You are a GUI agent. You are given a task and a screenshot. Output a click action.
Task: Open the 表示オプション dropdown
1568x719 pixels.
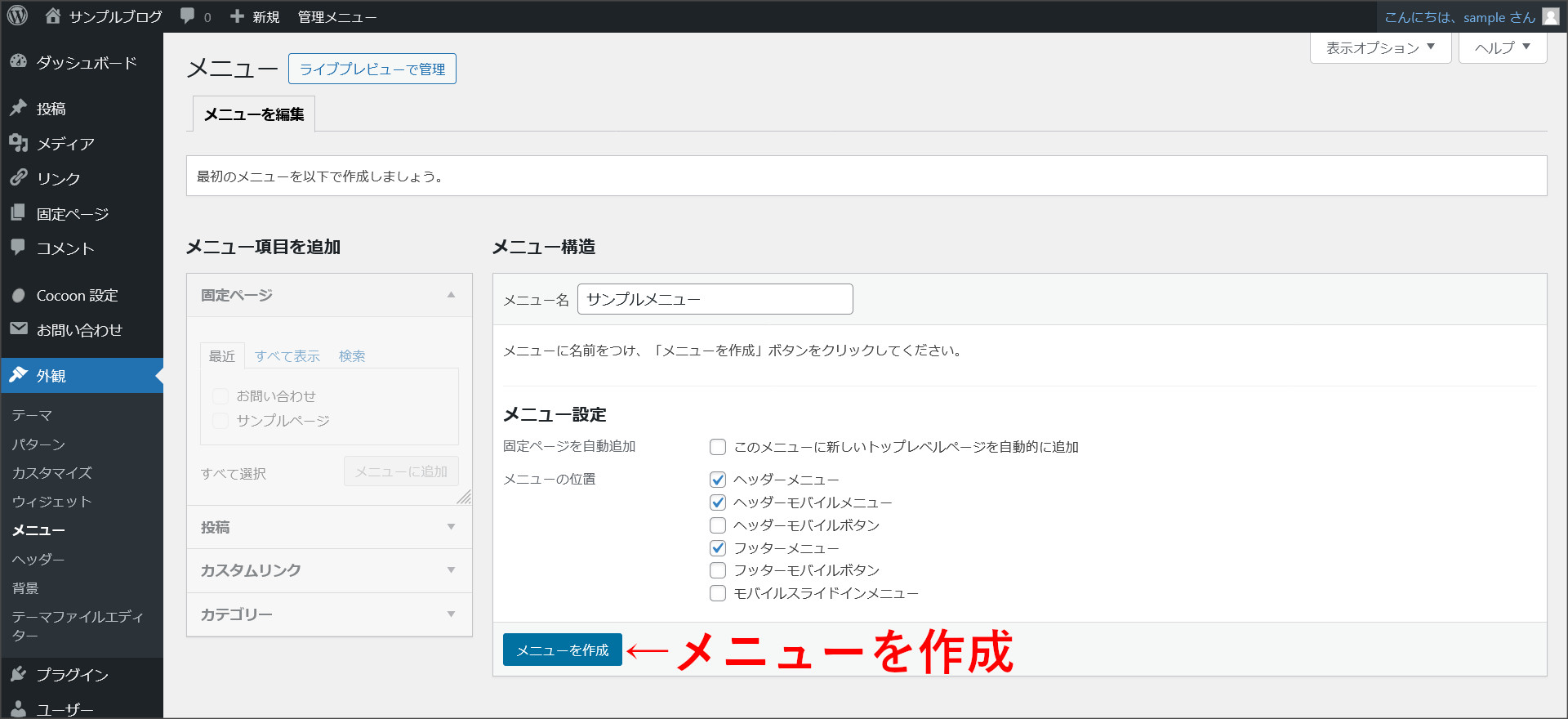[x=1380, y=48]
